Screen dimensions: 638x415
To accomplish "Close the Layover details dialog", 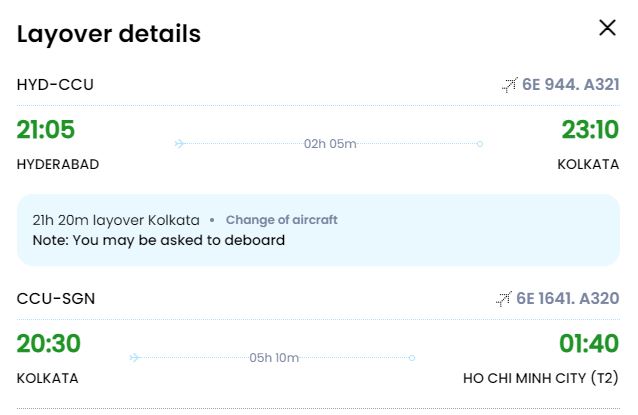I will 607,28.
